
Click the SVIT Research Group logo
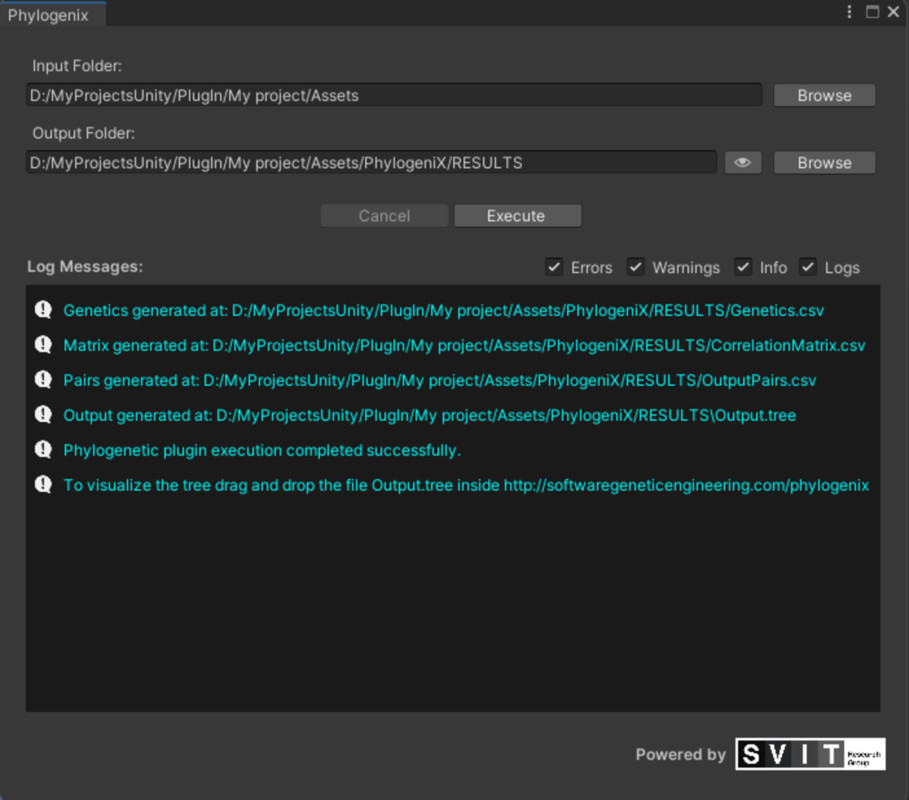click(x=810, y=754)
